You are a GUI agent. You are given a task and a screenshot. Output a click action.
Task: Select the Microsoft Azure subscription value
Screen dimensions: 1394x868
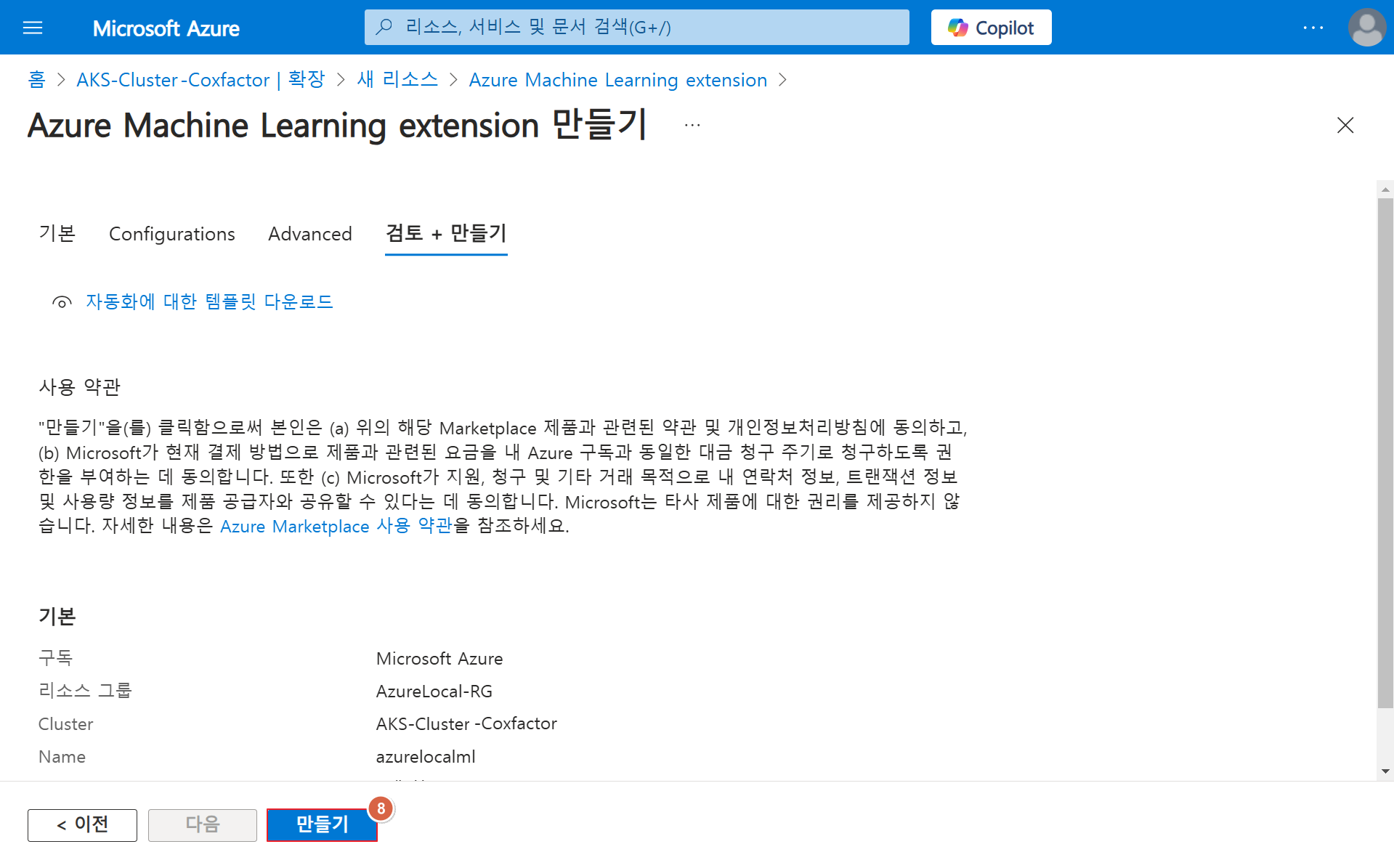[x=439, y=659]
